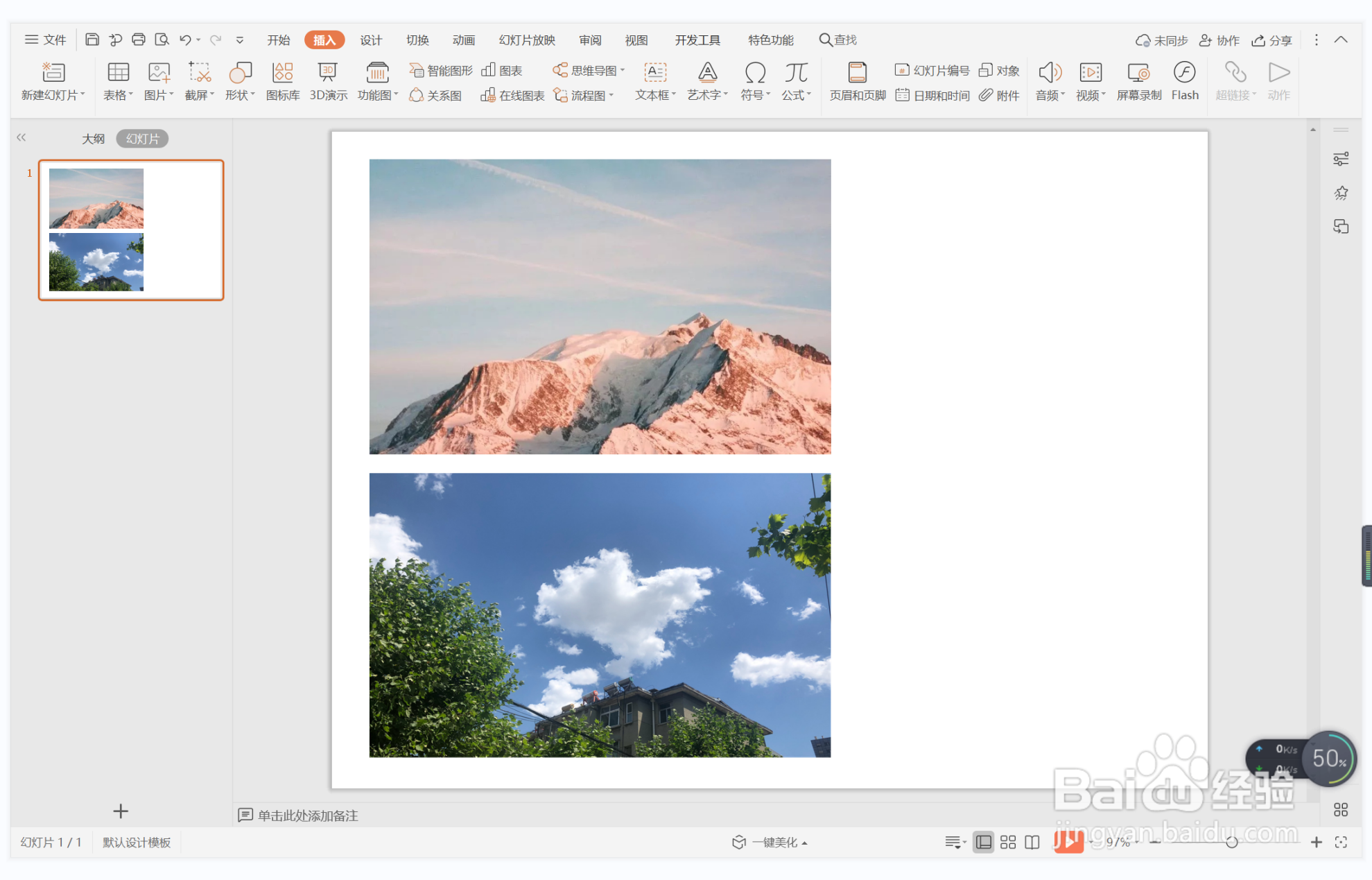Insert a Smart Graphic (智能图形)

pos(440,71)
